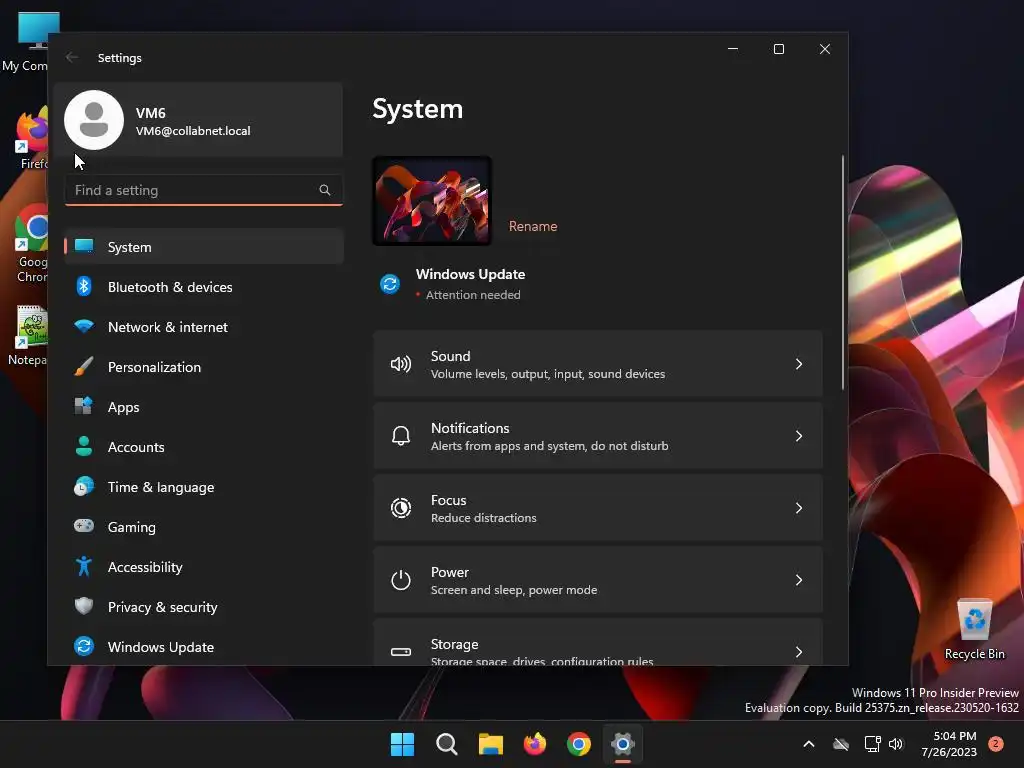Click the Focus icon
This screenshot has width=1024, height=768.
400,507
